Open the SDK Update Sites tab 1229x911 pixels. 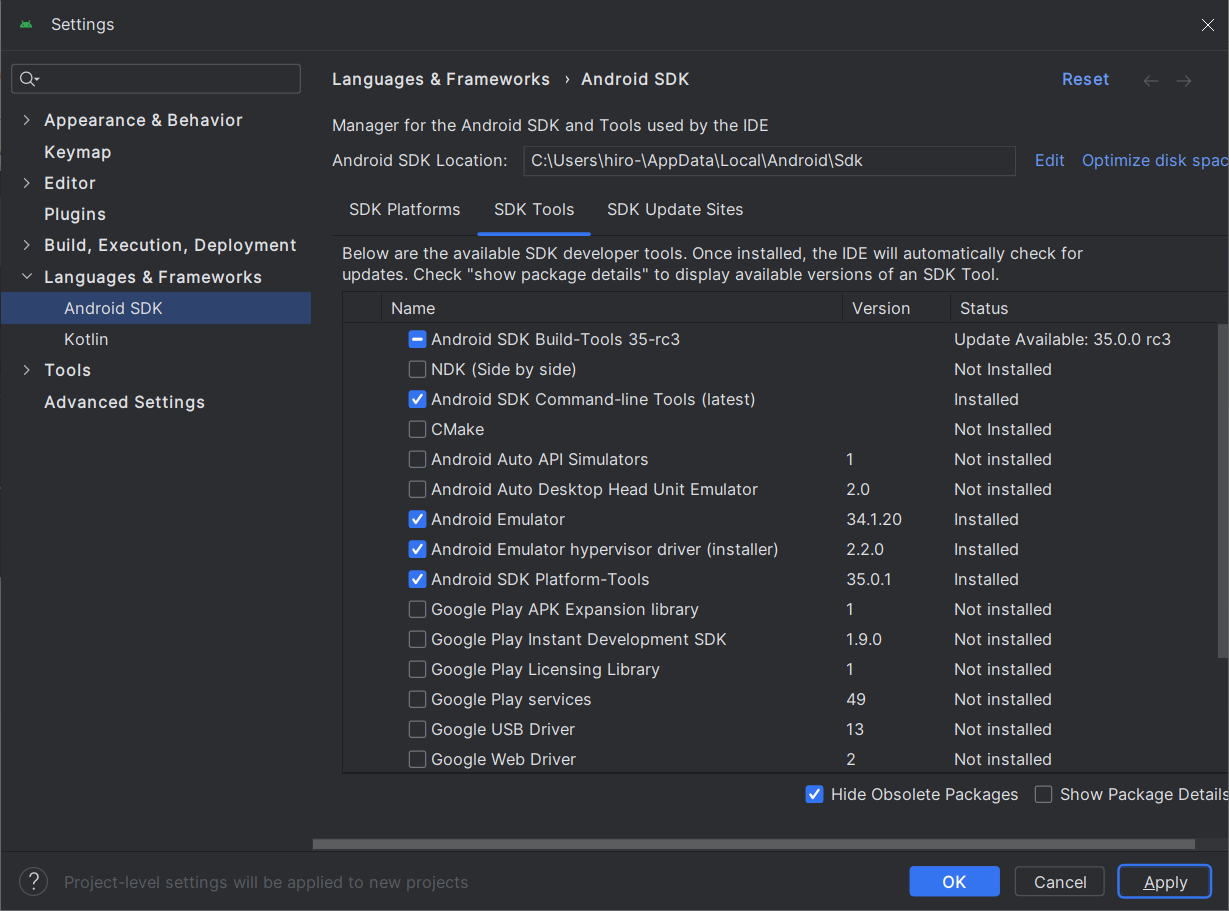(675, 210)
